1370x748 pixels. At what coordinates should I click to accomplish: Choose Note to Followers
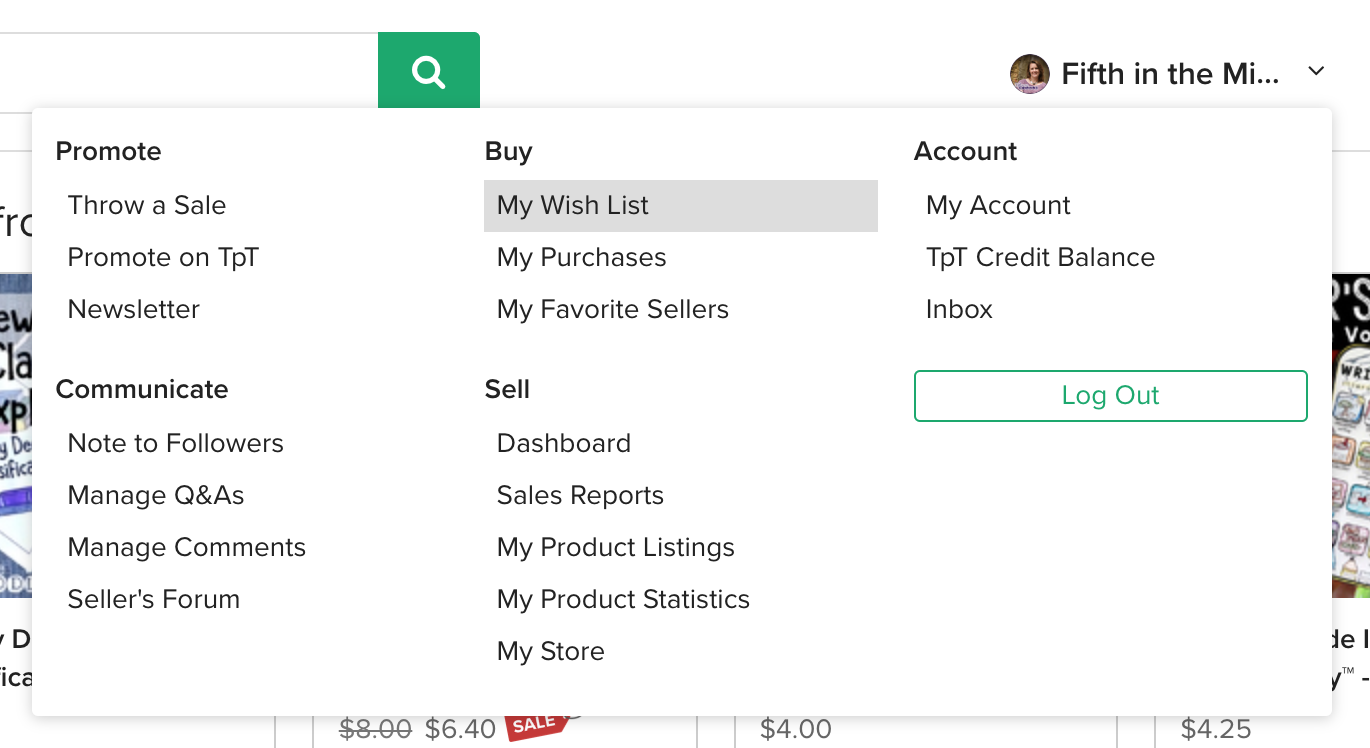pos(176,444)
